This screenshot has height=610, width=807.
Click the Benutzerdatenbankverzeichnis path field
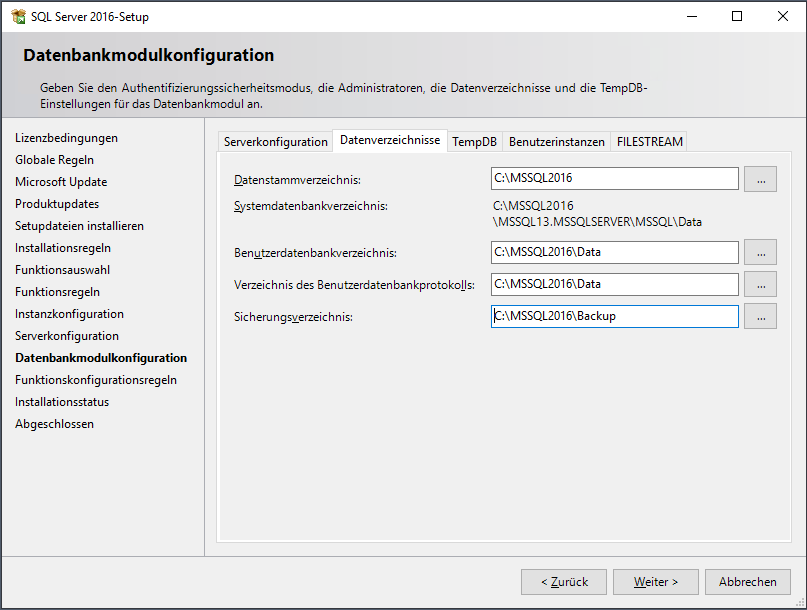point(614,252)
